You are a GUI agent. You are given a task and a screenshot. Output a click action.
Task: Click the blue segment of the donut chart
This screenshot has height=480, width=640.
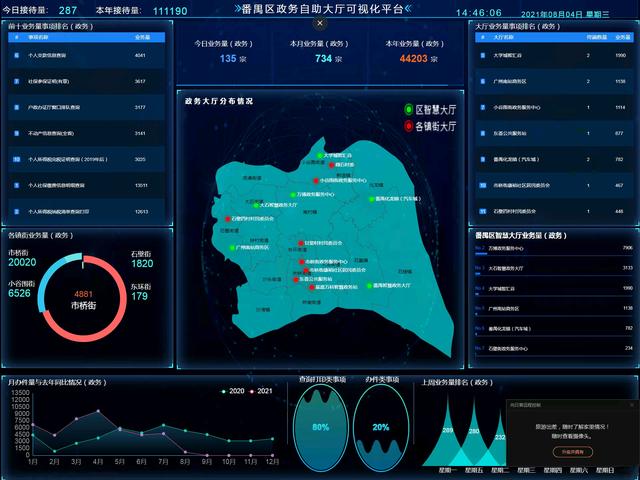pyautogui.click(x=42, y=286)
